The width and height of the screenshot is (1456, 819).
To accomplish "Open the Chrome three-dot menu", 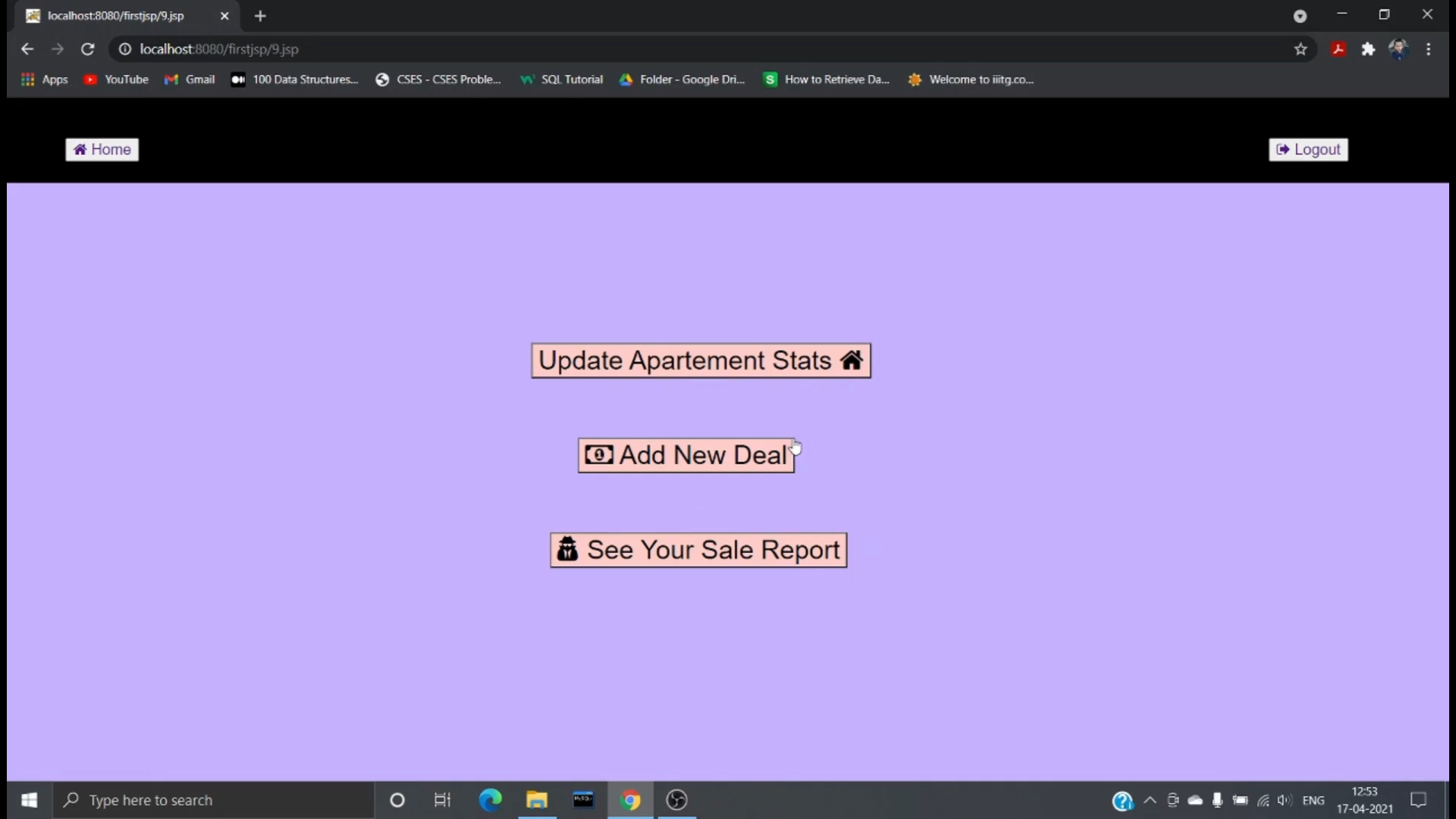I will point(1429,49).
